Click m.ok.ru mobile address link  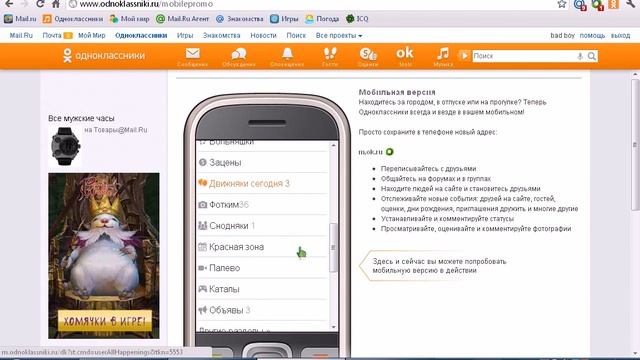pyautogui.click(x=371, y=152)
